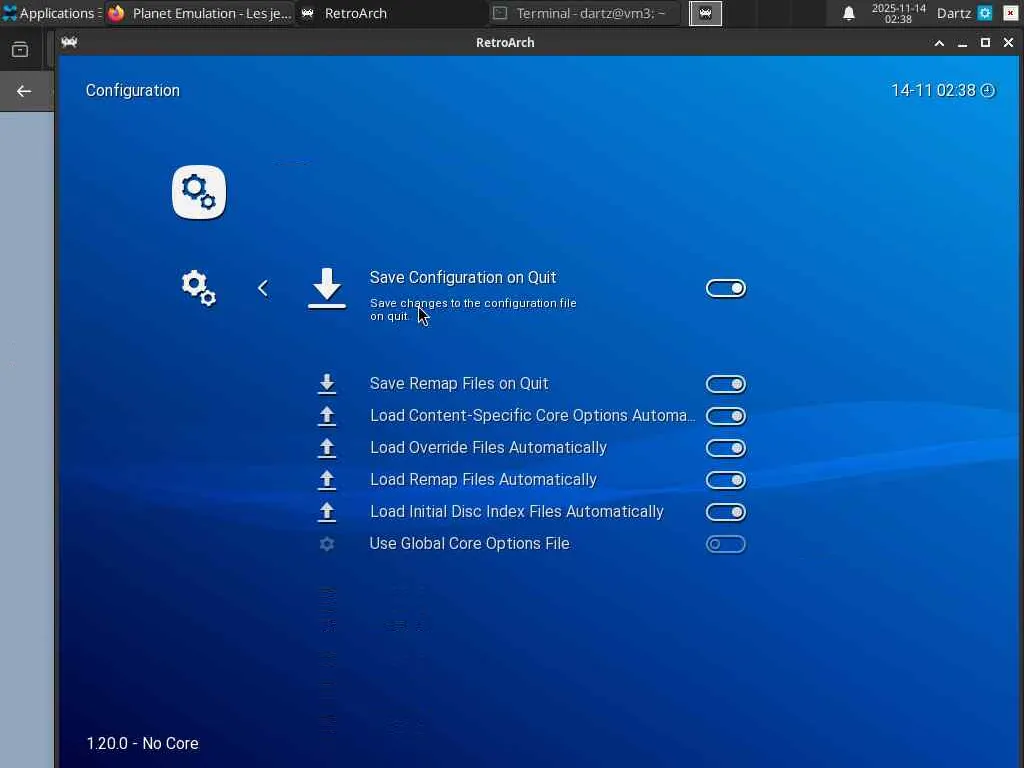Screen dimensions: 1024x768
Task: Click upload icon beside Load Remap Files Automatically
Action: [327, 480]
